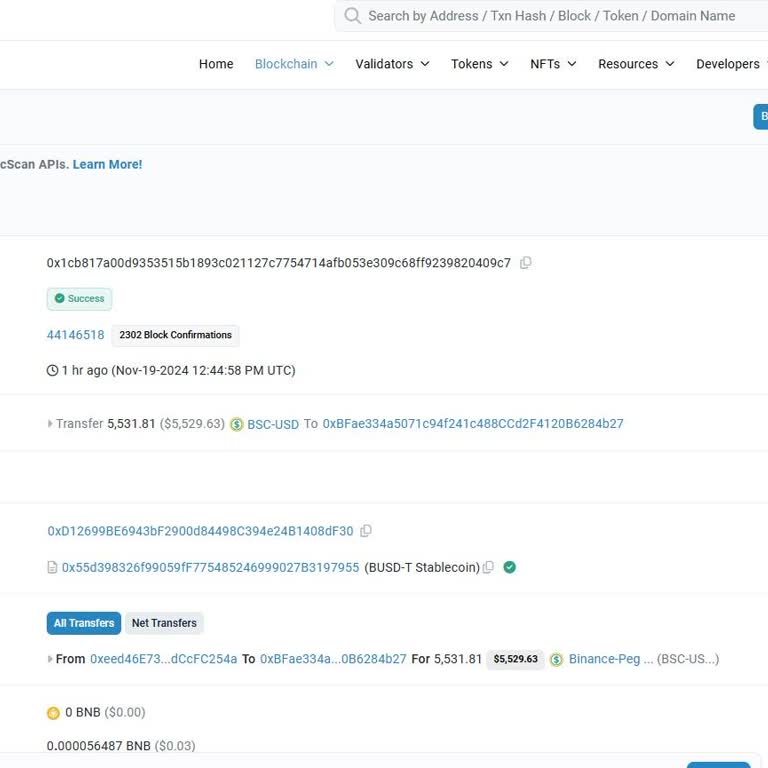This screenshot has height=768, width=768.
Task: Select the All Transfers tab
Action: tap(84, 623)
